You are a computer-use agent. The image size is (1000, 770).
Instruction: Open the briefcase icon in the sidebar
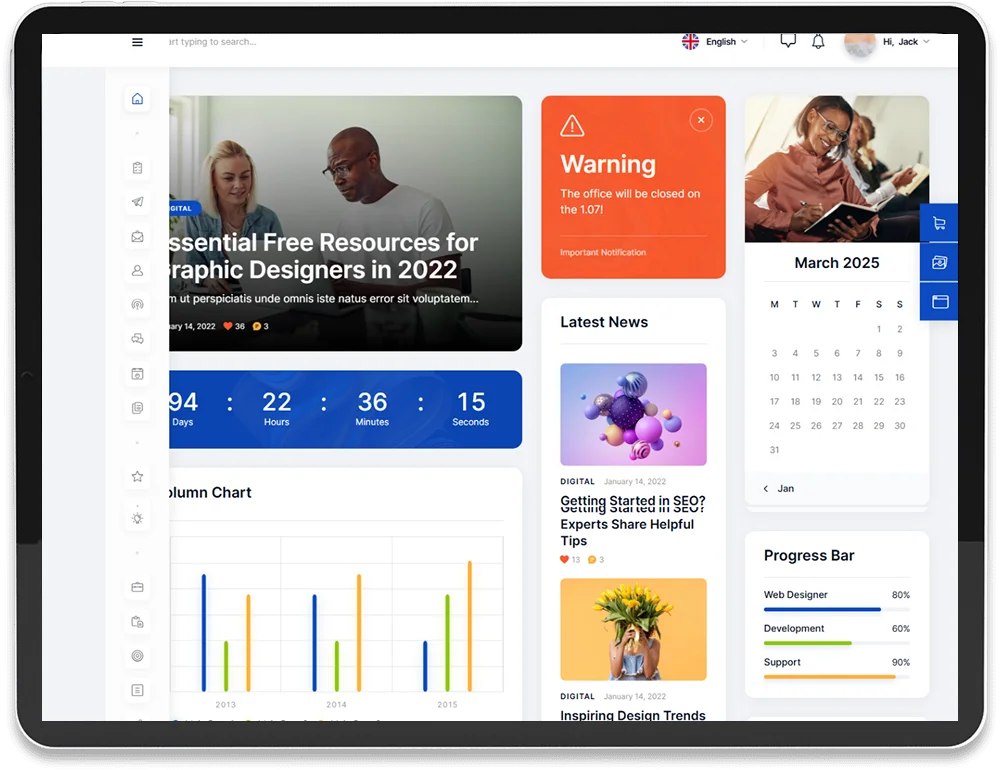click(x=137, y=587)
